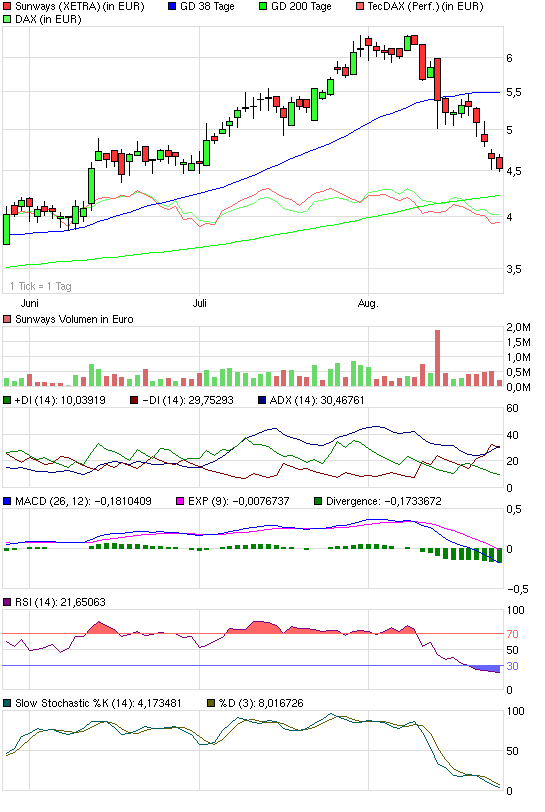Click the TecDAX (Perf.) legend swatch
The width and height of the screenshot is (545, 812).
(360, 7)
